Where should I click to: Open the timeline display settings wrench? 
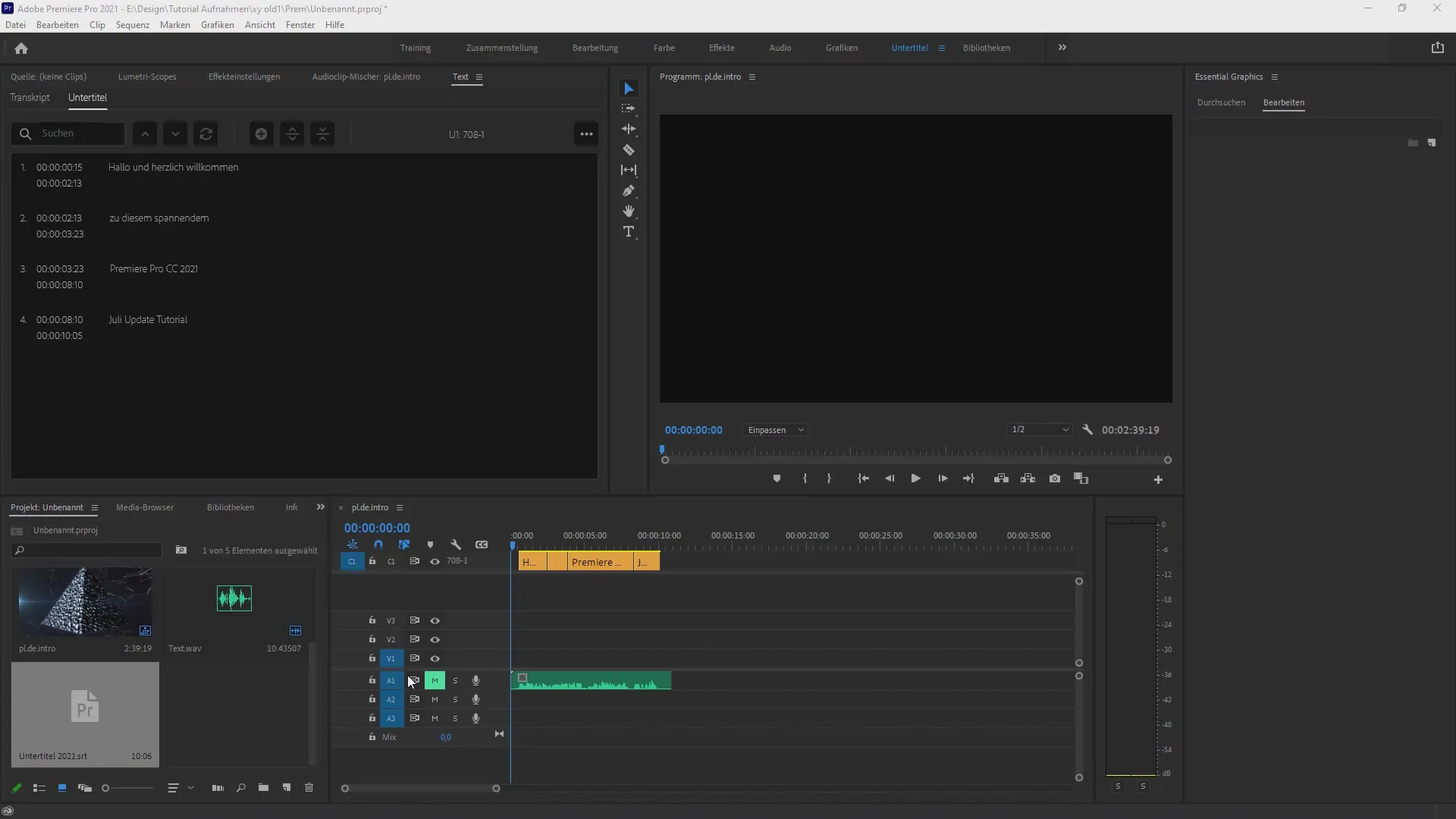pyautogui.click(x=456, y=544)
